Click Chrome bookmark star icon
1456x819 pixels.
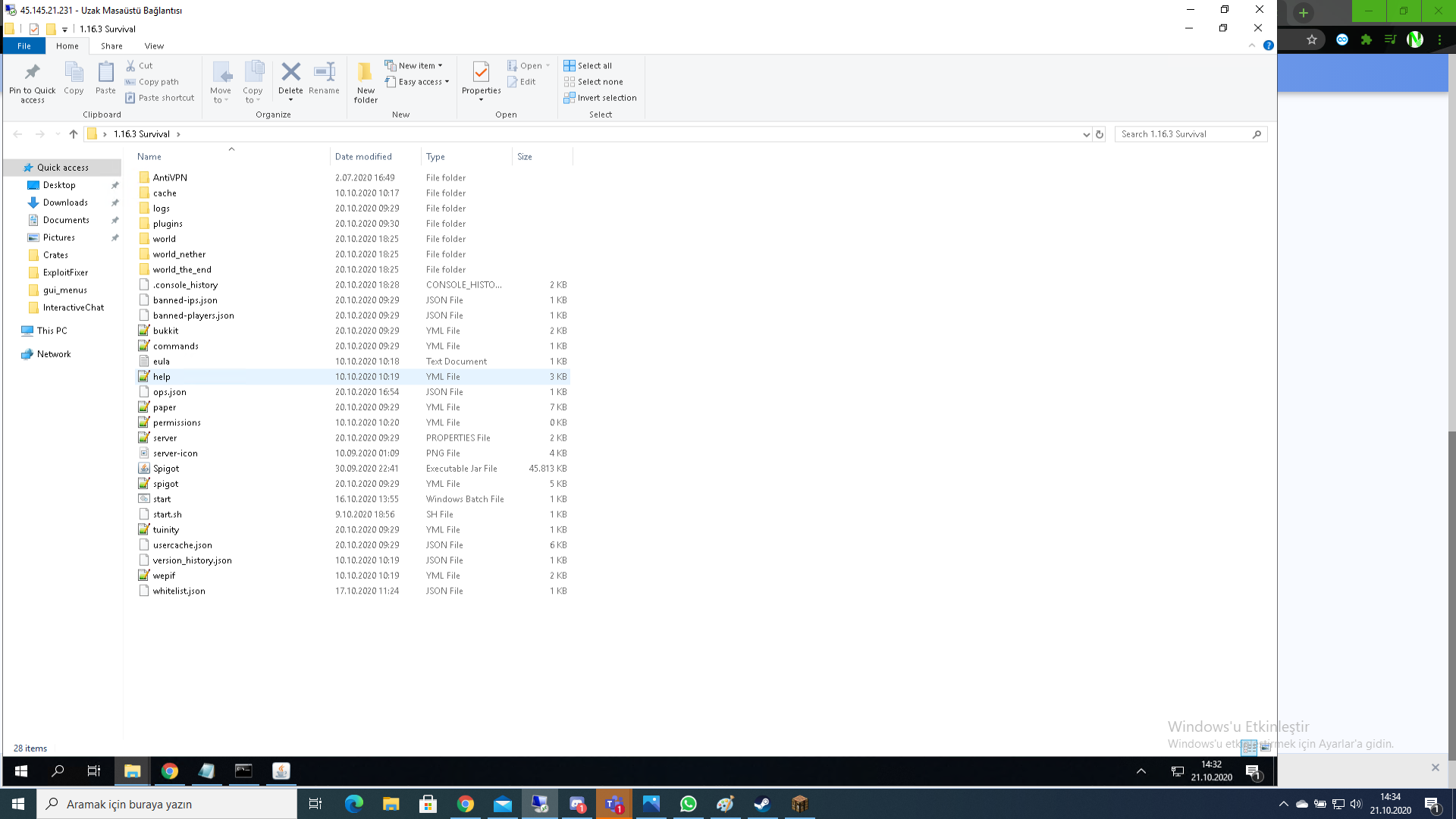tap(1311, 39)
